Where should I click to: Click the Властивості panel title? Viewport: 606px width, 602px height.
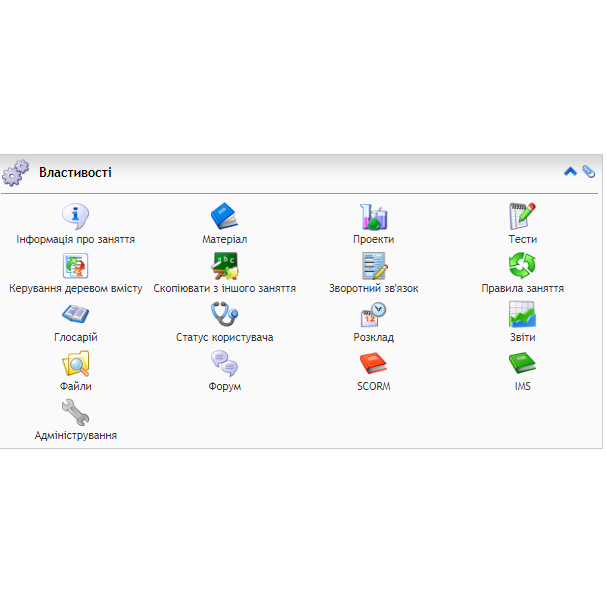tap(75, 172)
